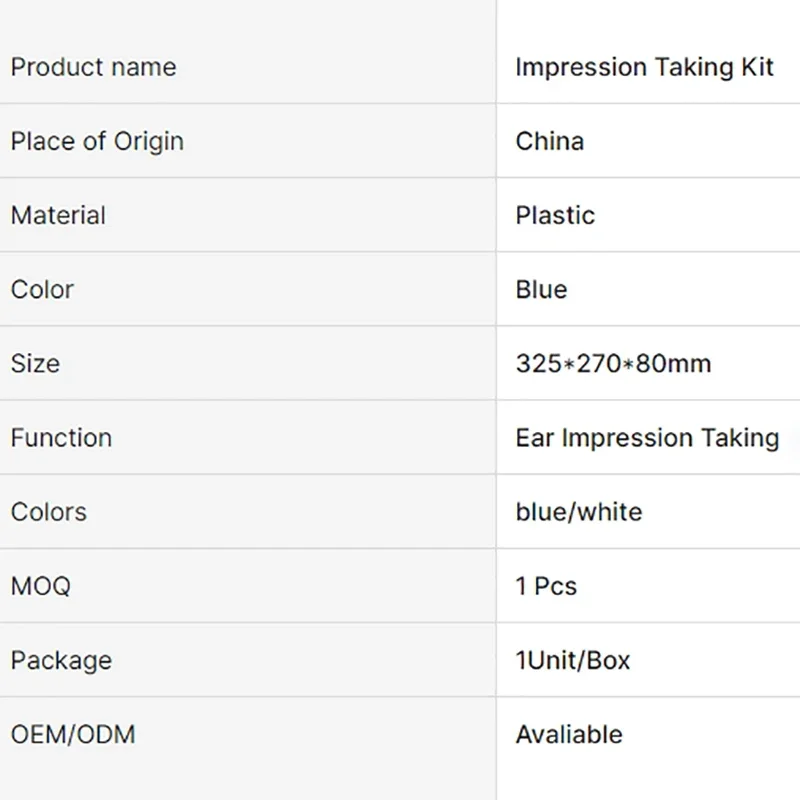Screen dimensions: 800x800
Task: Click the MOQ label
Action: [41, 586]
